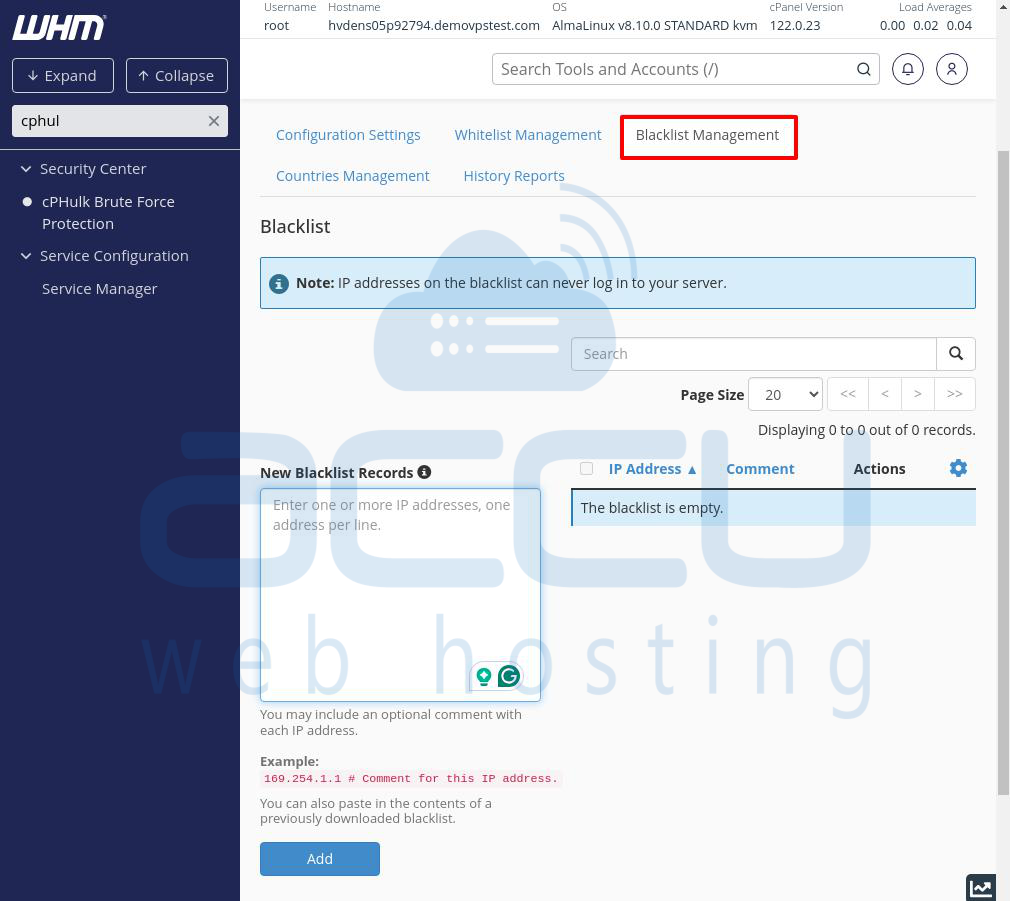Click the WHM logo

[59, 28]
